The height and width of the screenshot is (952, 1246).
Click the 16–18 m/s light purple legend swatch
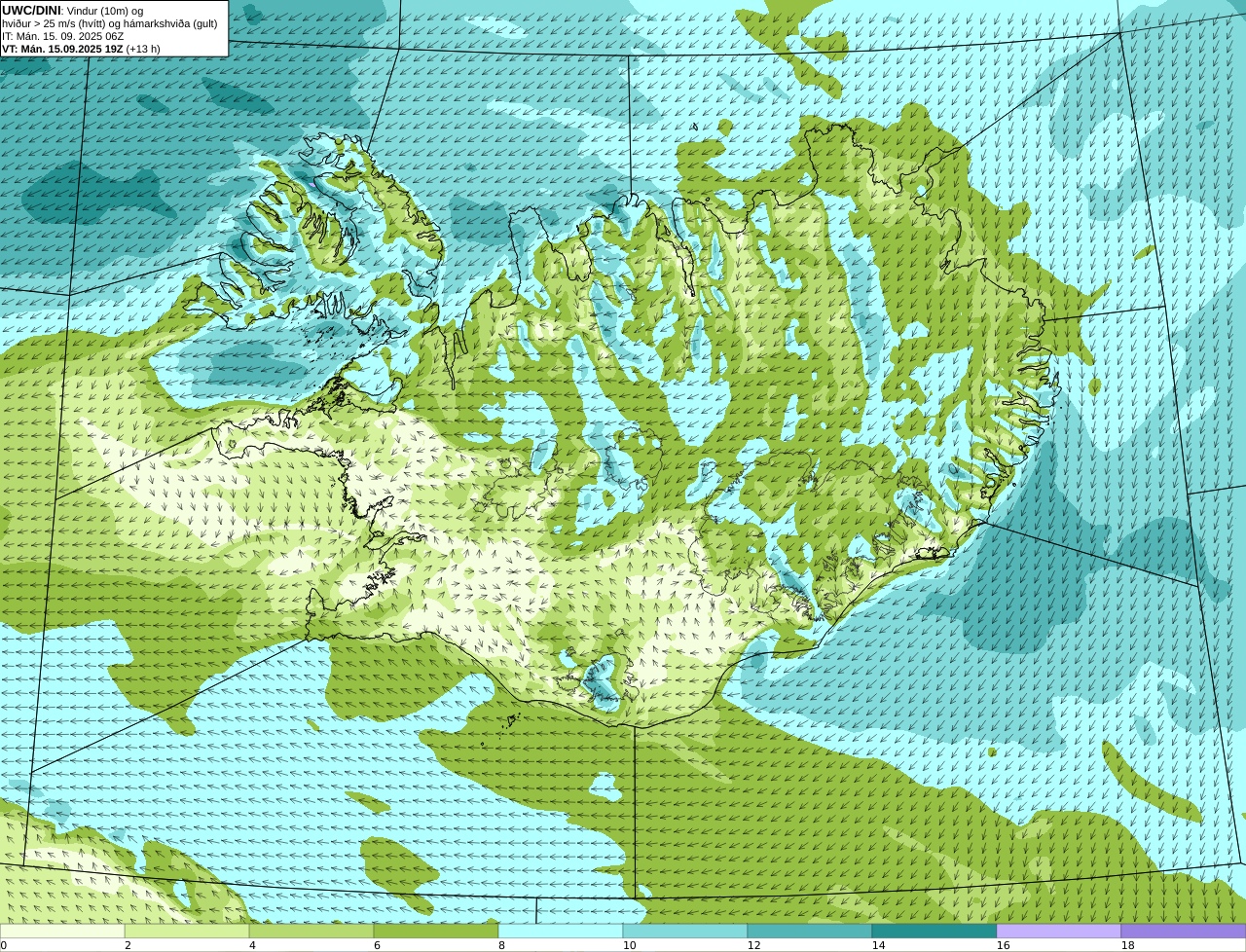1059,931
